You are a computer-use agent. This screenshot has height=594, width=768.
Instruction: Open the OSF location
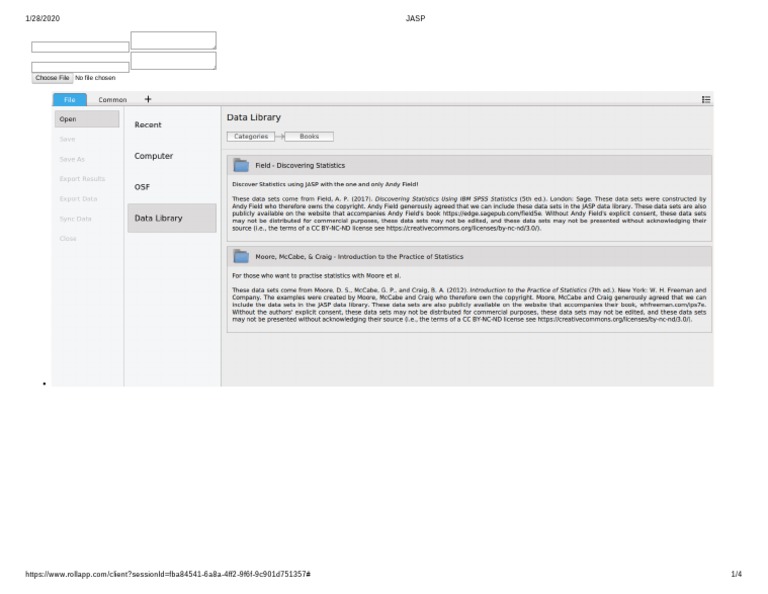[x=142, y=187]
